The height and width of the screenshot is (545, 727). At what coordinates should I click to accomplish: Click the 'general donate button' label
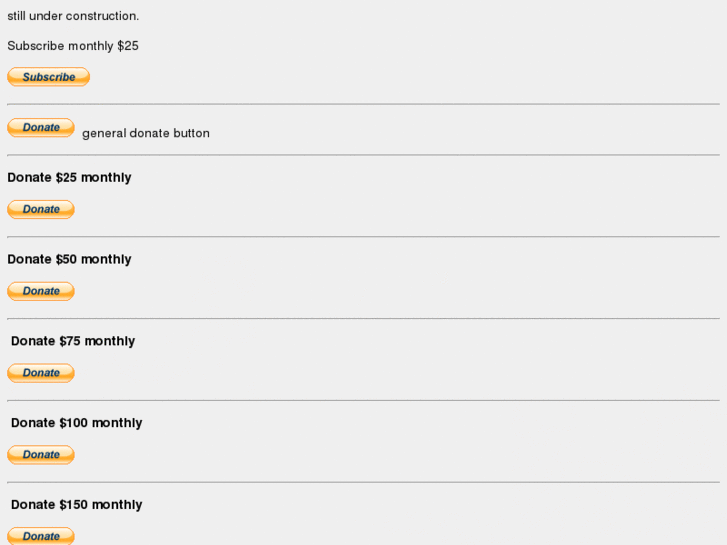point(146,133)
